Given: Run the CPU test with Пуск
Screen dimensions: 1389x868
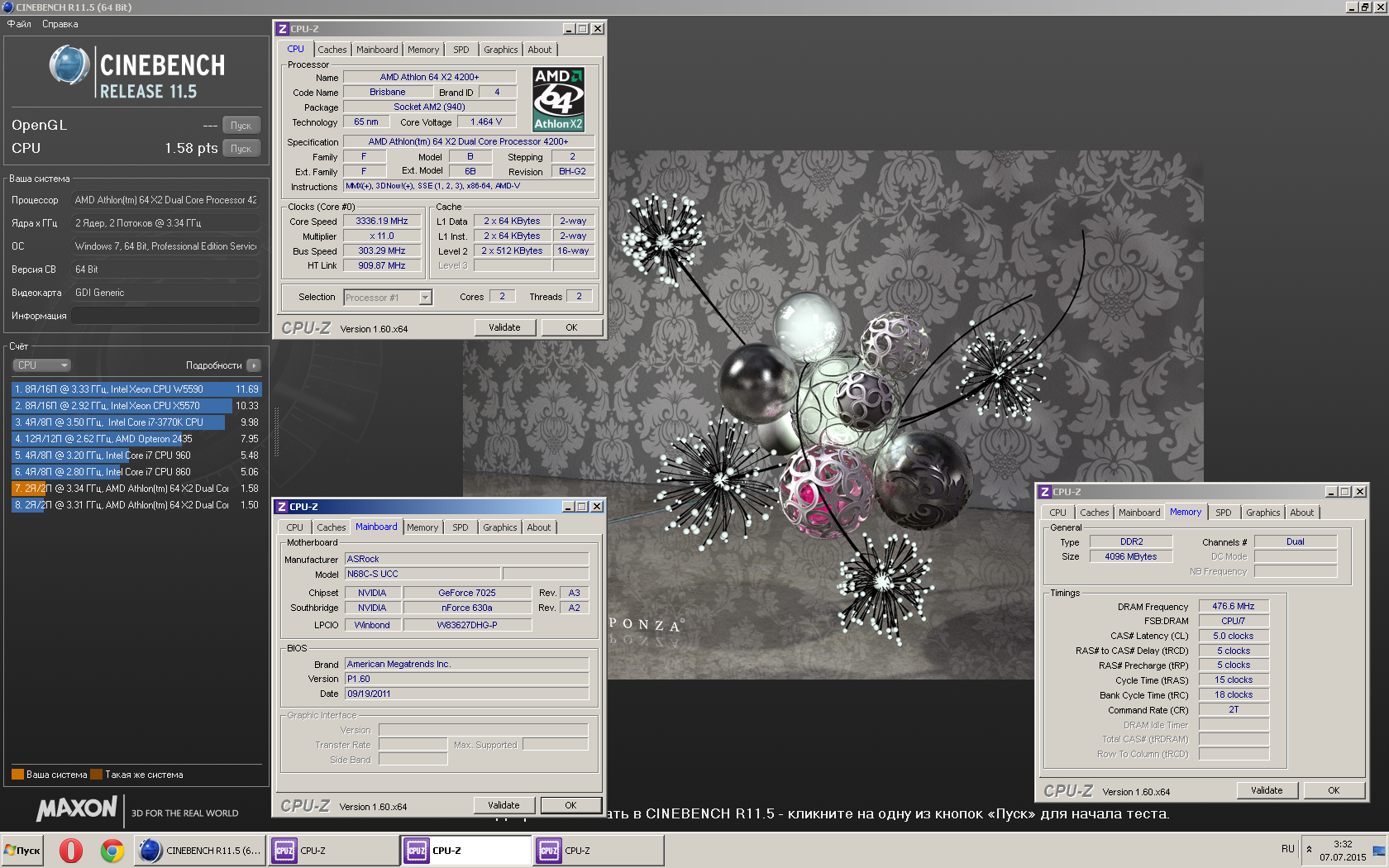Looking at the screenshot, I should (x=241, y=149).
